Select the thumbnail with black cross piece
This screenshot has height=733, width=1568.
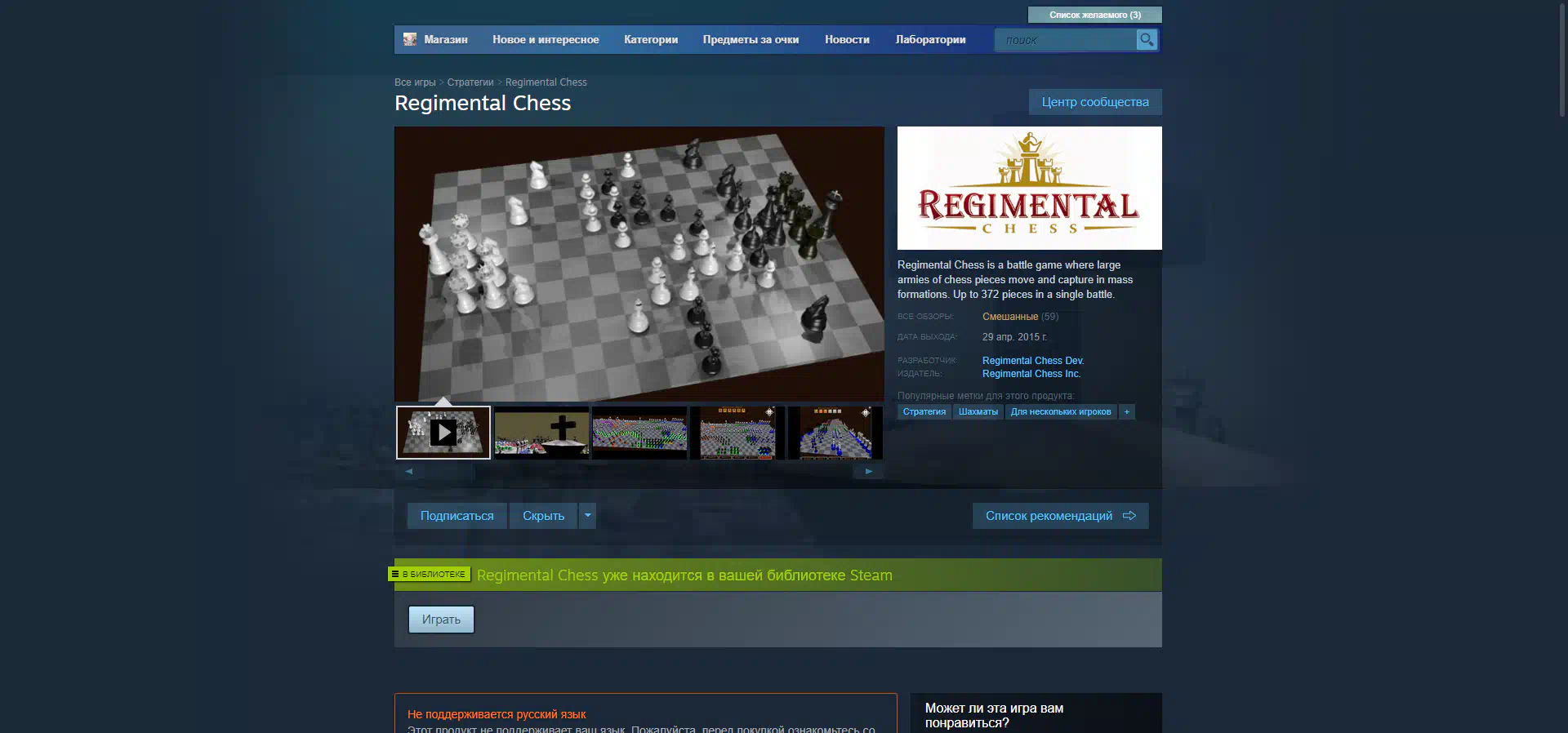(x=541, y=433)
